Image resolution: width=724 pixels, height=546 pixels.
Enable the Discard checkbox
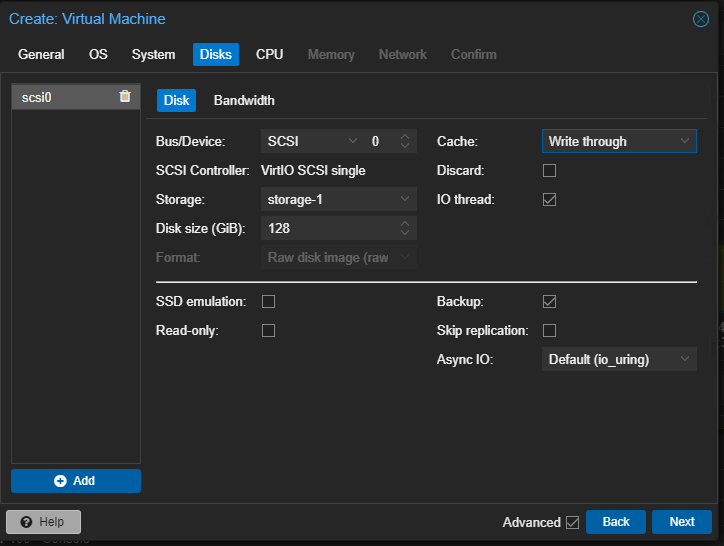click(x=549, y=170)
